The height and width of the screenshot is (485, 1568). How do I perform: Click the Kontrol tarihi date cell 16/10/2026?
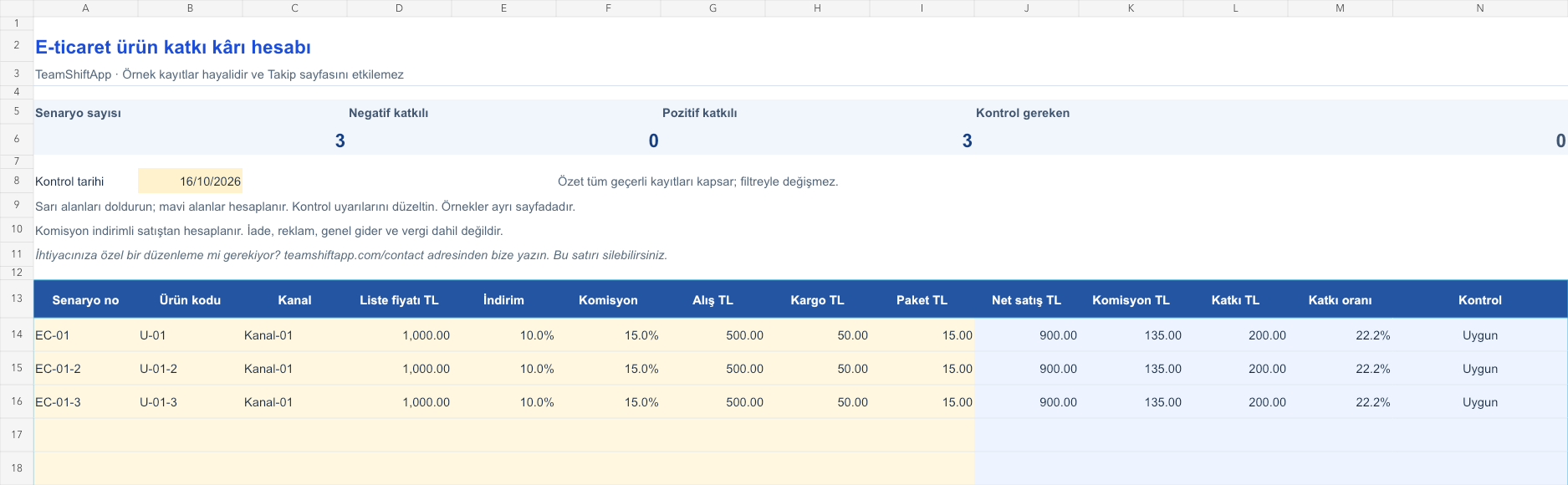[x=190, y=181]
